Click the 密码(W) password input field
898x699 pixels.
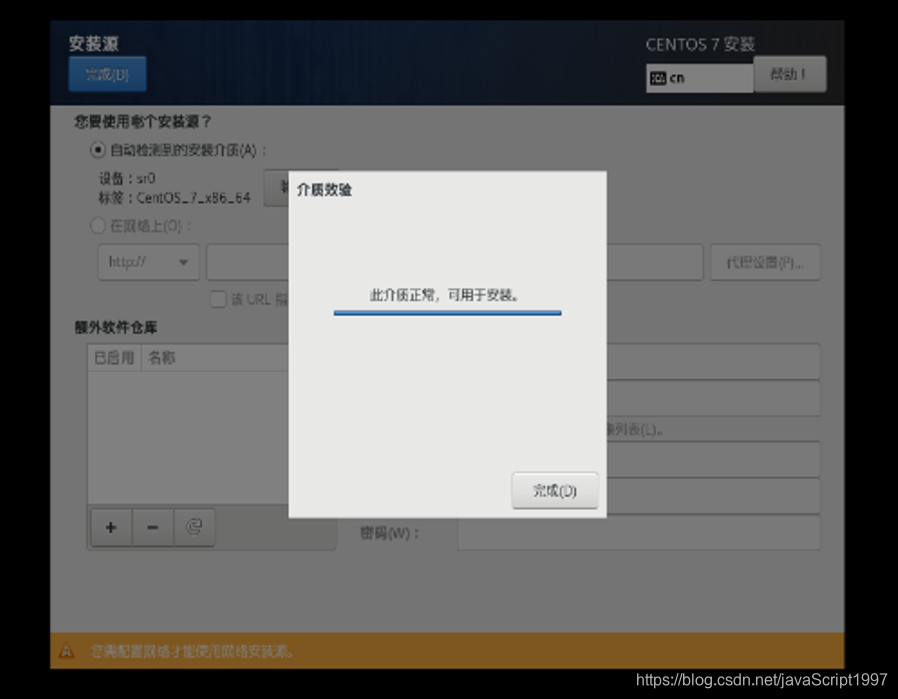[639, 533]
